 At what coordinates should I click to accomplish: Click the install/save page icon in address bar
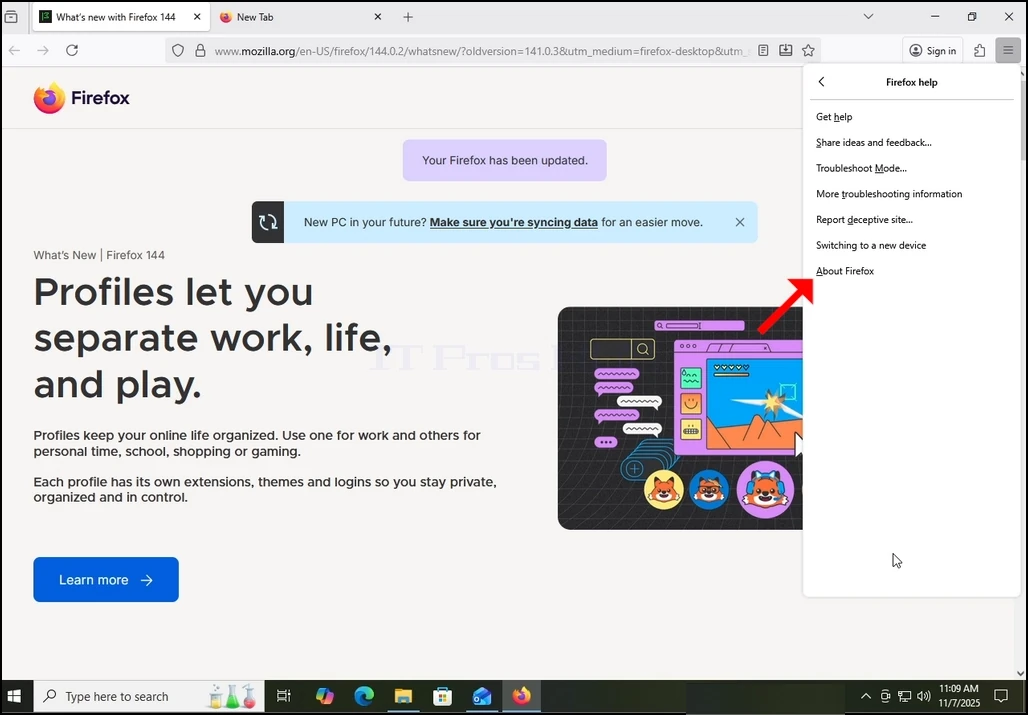pyautogui.click(x=785, y=50)
